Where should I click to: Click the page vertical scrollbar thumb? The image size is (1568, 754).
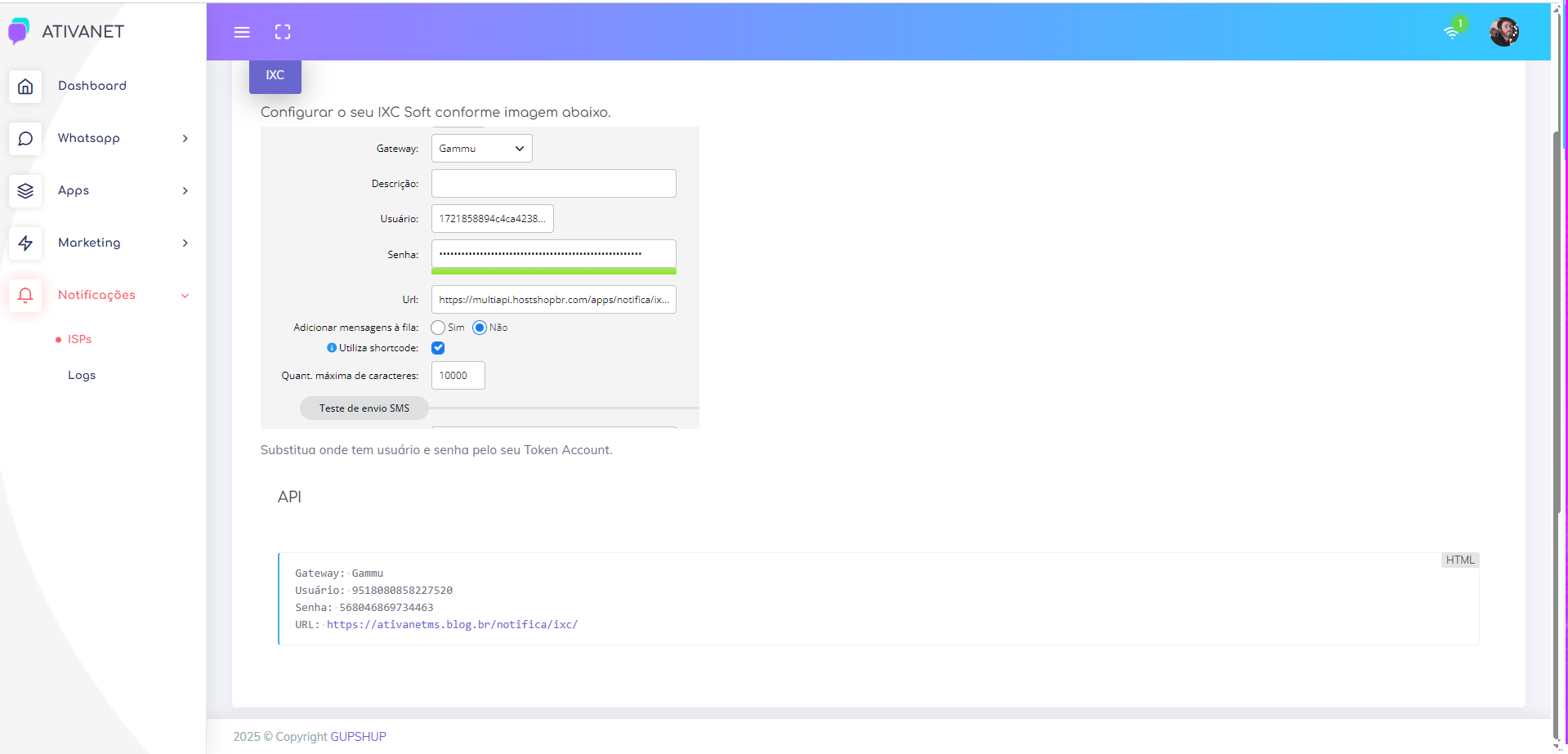coord(1557,321)
